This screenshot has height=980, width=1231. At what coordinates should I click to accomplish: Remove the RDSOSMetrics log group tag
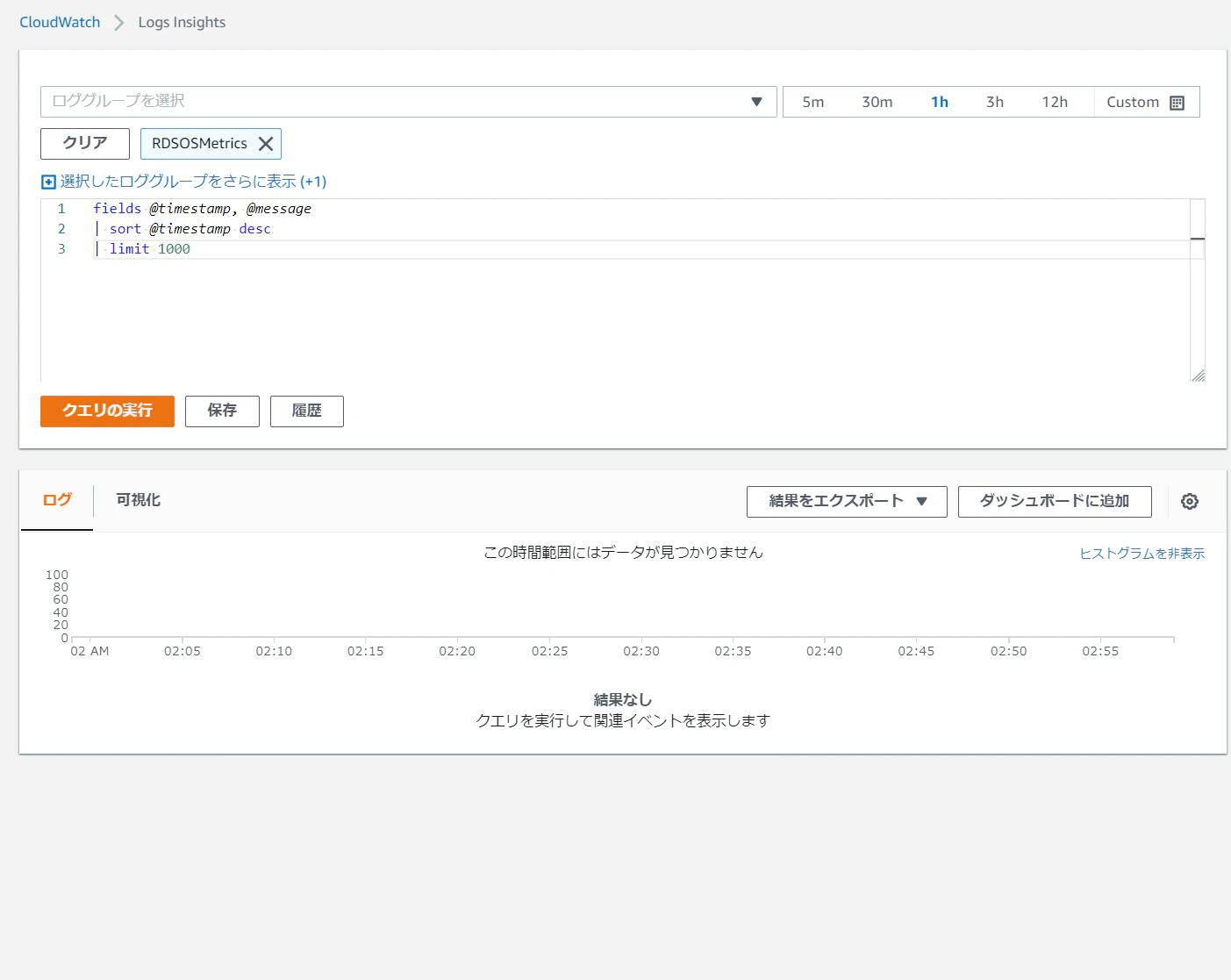coord(266,144)
